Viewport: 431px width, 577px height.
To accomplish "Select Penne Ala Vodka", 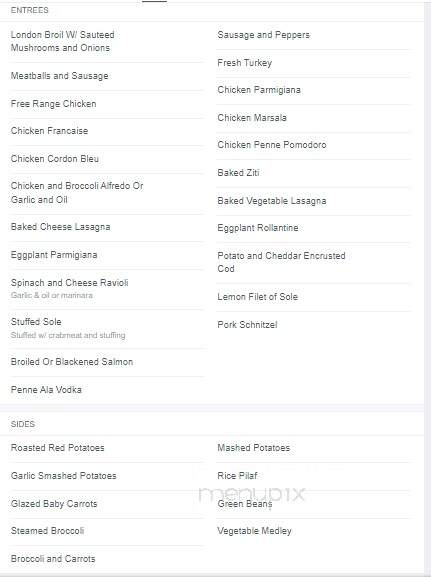I will pyautogui.click(x=46, y=390).
